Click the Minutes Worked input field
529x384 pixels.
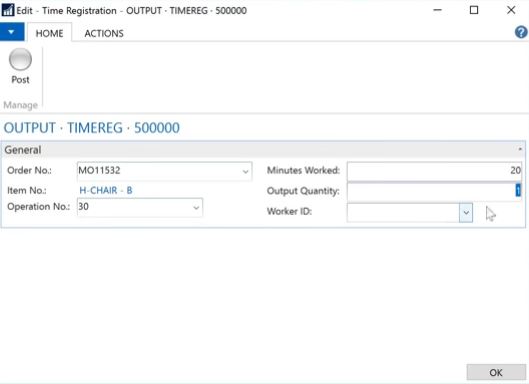435,171
